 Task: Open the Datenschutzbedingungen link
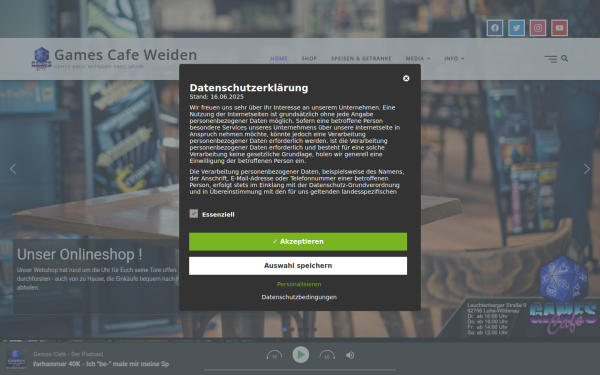[299, 297]
